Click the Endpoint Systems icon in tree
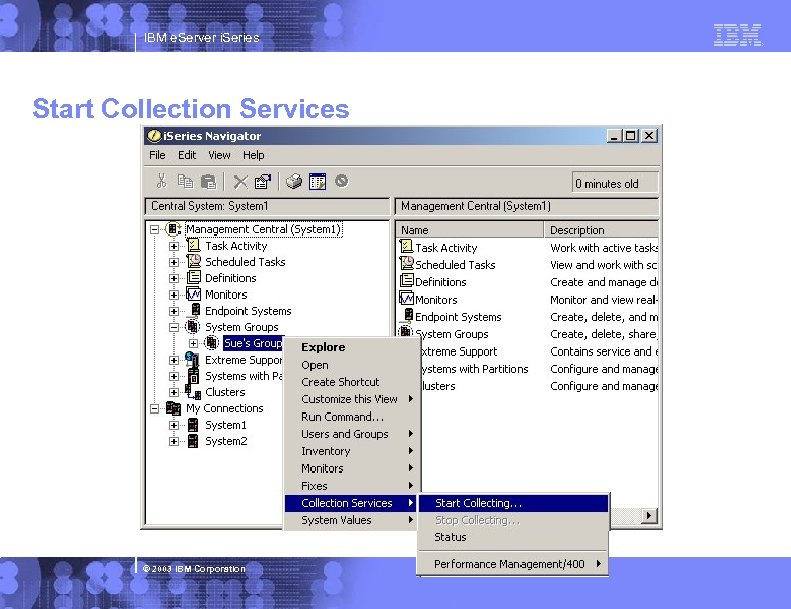791x609 pixels. coord(196,311)
